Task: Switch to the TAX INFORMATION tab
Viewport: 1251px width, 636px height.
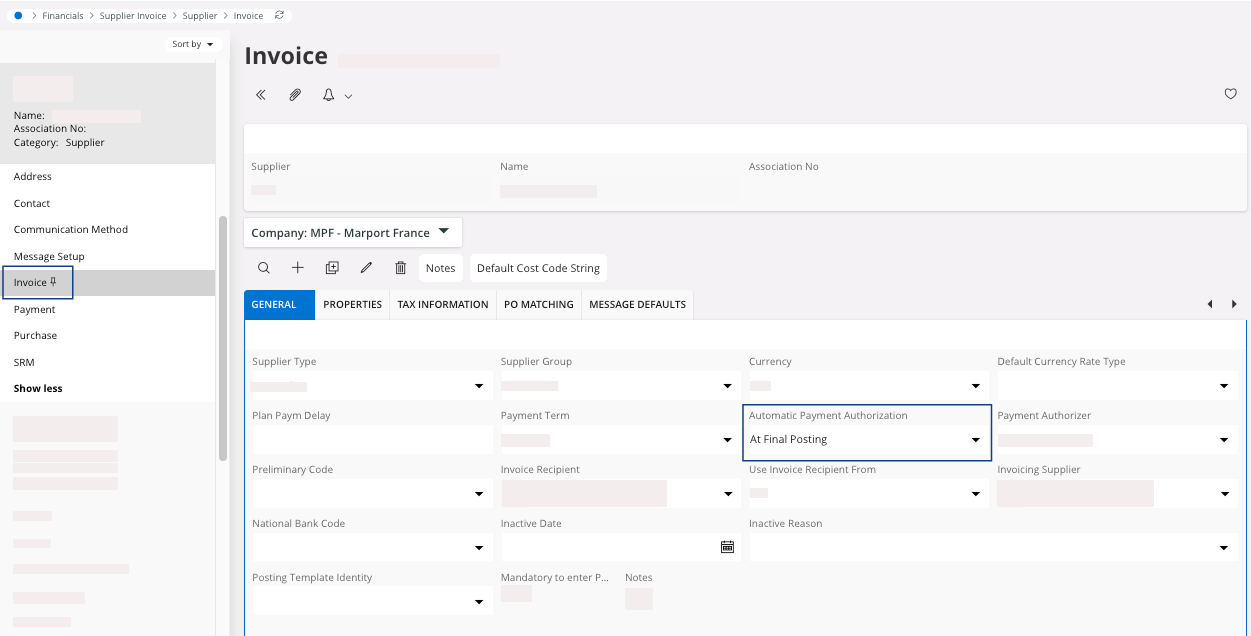Action: (443, 305)
